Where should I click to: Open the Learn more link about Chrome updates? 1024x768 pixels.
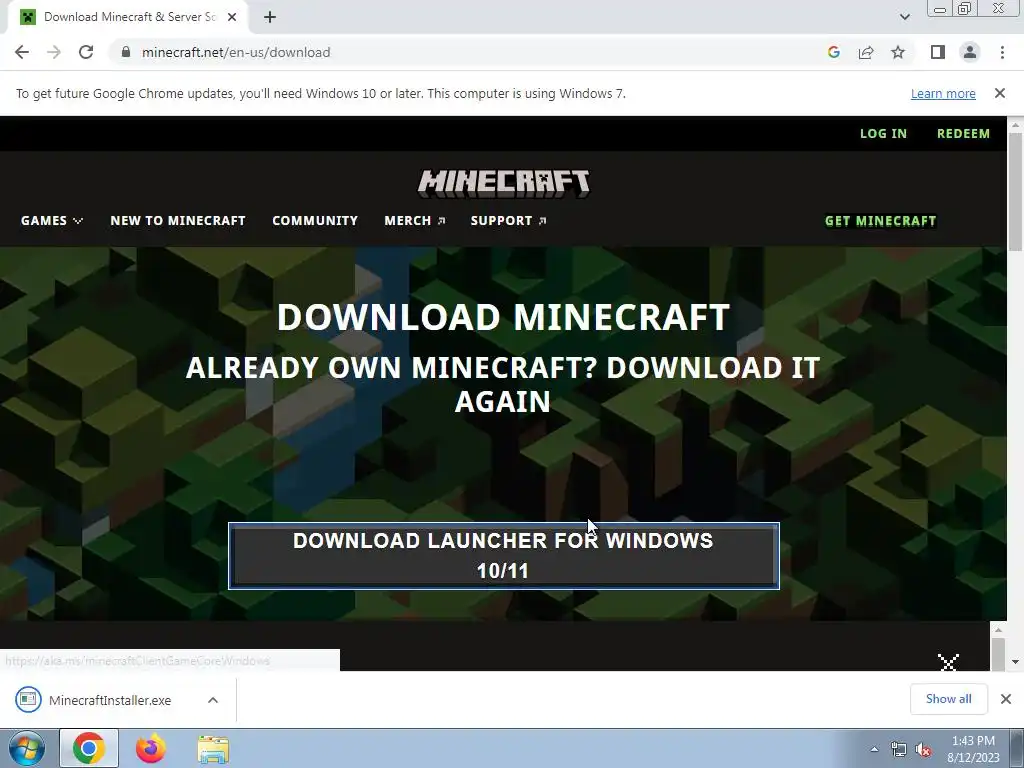943,93
